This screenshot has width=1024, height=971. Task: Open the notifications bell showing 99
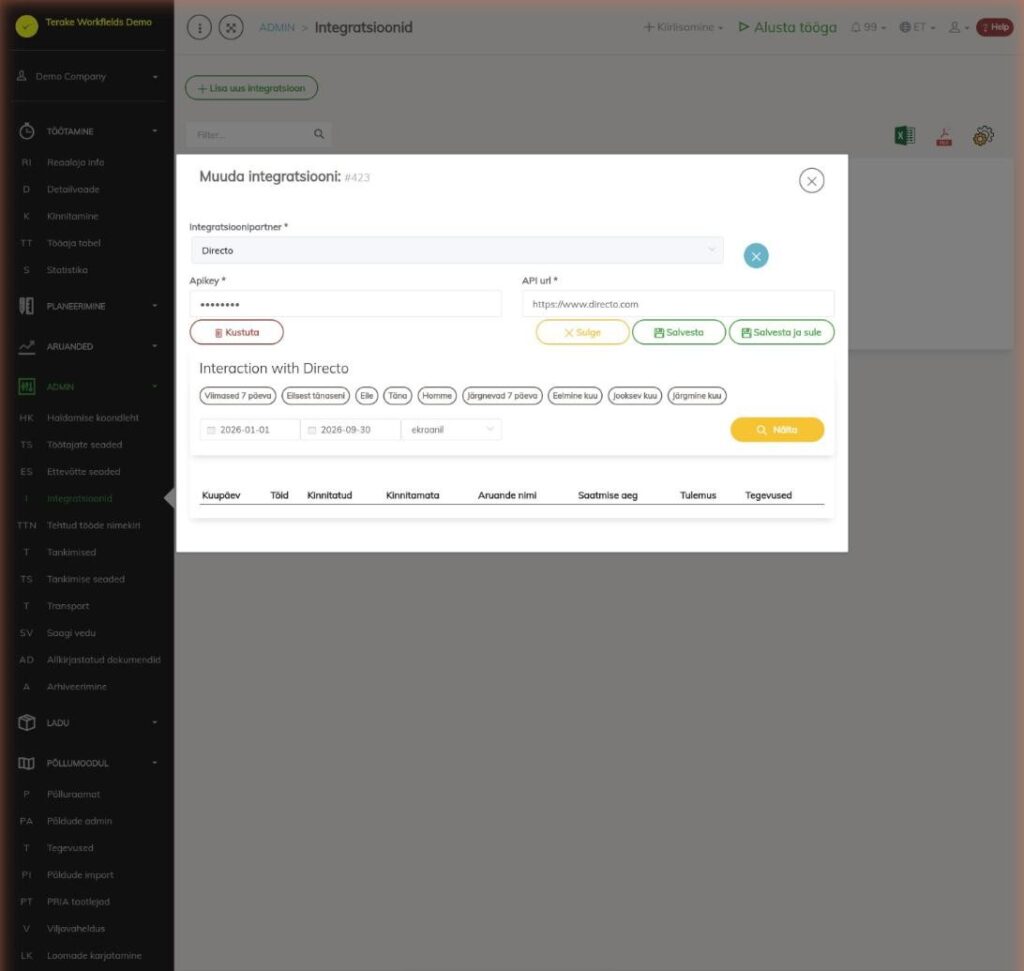pyautogui.click(x=868, y=27)
